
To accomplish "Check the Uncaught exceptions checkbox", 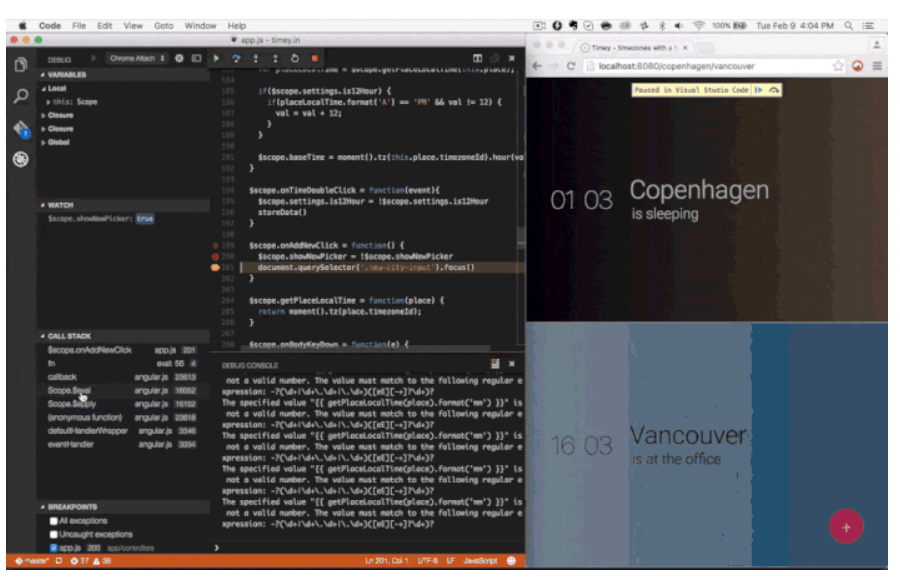I will 54,534.
